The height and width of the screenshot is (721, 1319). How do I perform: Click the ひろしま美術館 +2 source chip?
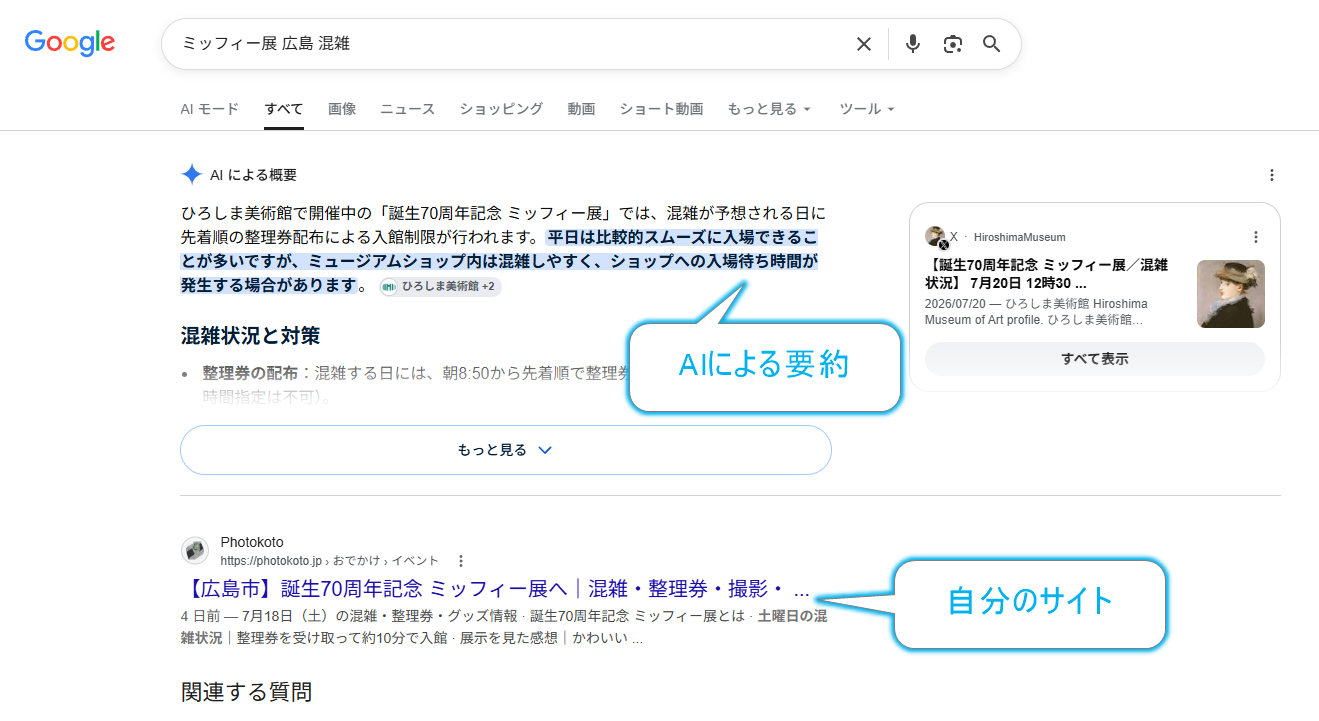(440, 287)
